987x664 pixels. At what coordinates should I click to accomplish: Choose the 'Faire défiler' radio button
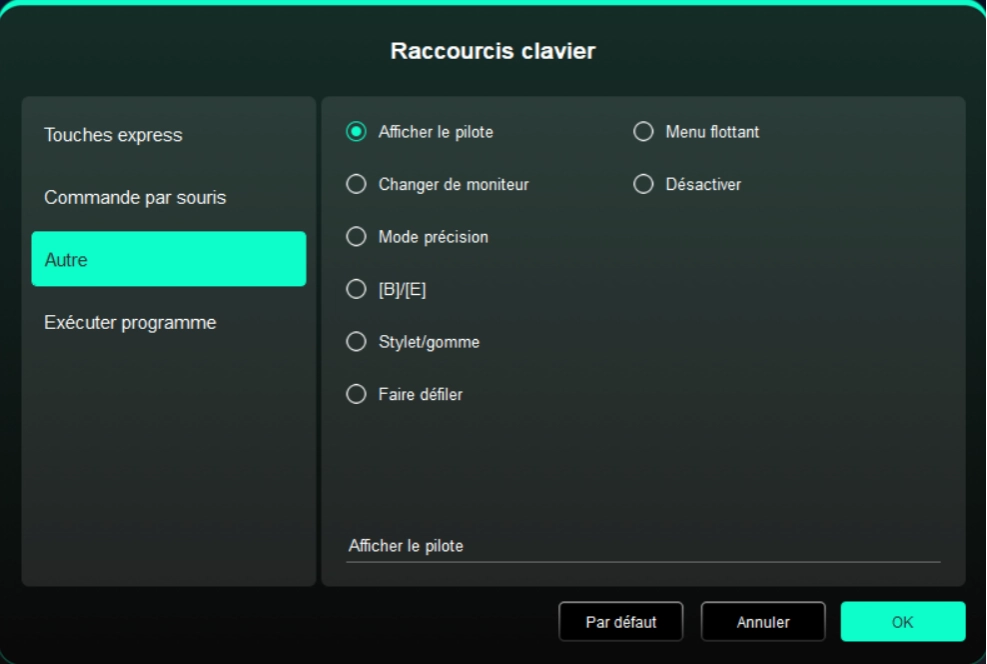pyautogui.click(x=356, y=394)
